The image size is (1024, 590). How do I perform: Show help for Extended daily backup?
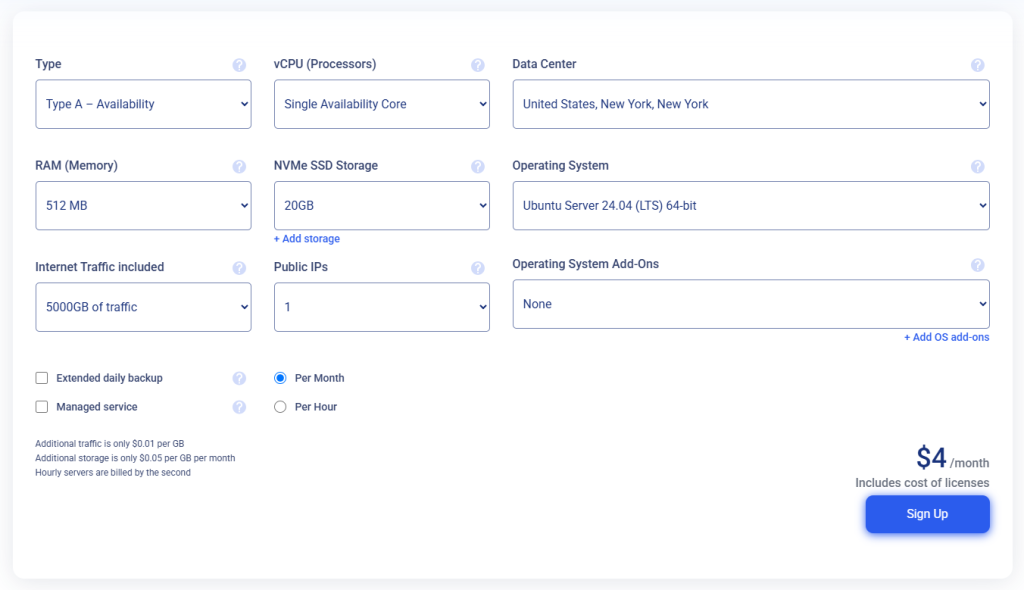pyautogui.click(x=239, y=378)
